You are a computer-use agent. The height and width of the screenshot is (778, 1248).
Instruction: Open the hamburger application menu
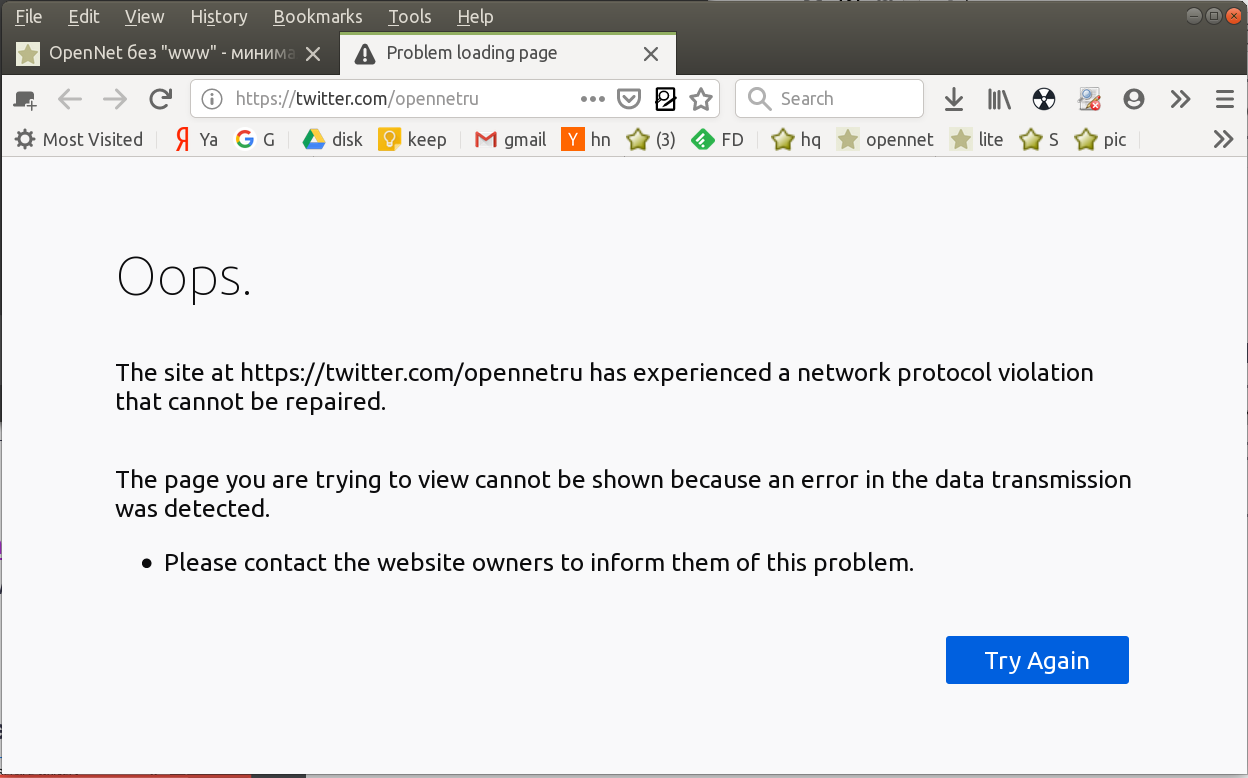point(1225,99)
